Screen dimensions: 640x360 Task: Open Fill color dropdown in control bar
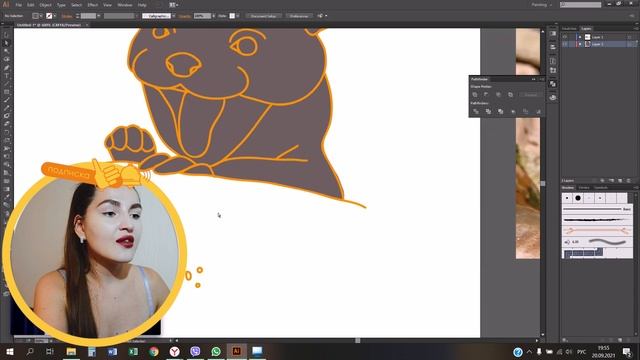tap(41, 16)
